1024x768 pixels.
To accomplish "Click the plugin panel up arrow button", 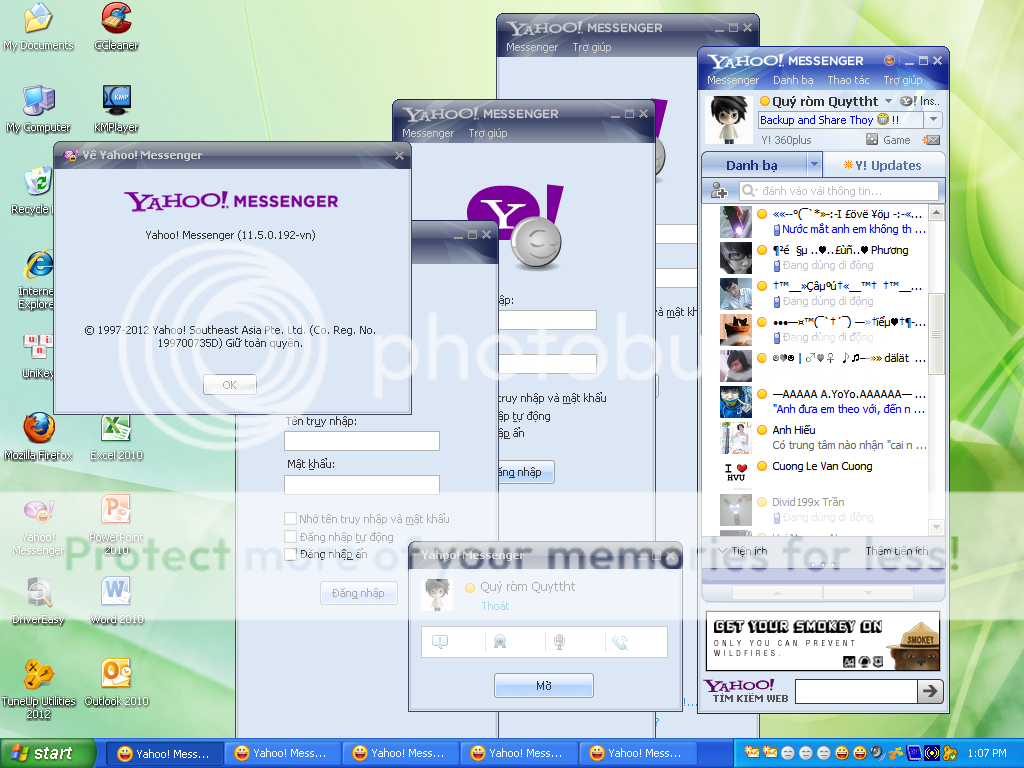I will tap(778, 593).
